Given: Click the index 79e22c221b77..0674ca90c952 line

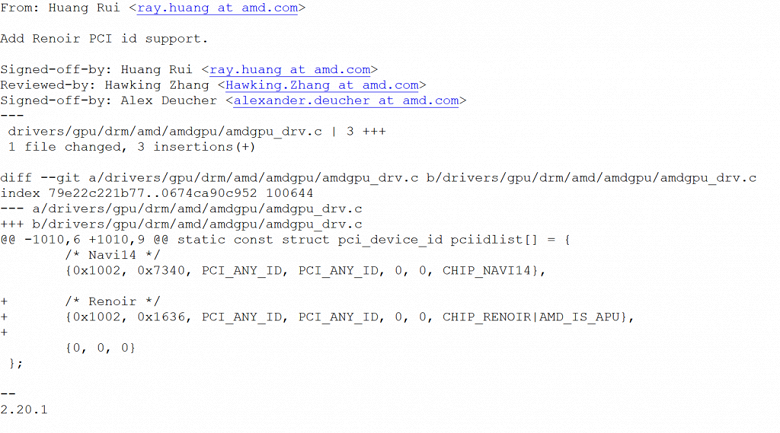Looking at the screenshot, I should point(157,193).
